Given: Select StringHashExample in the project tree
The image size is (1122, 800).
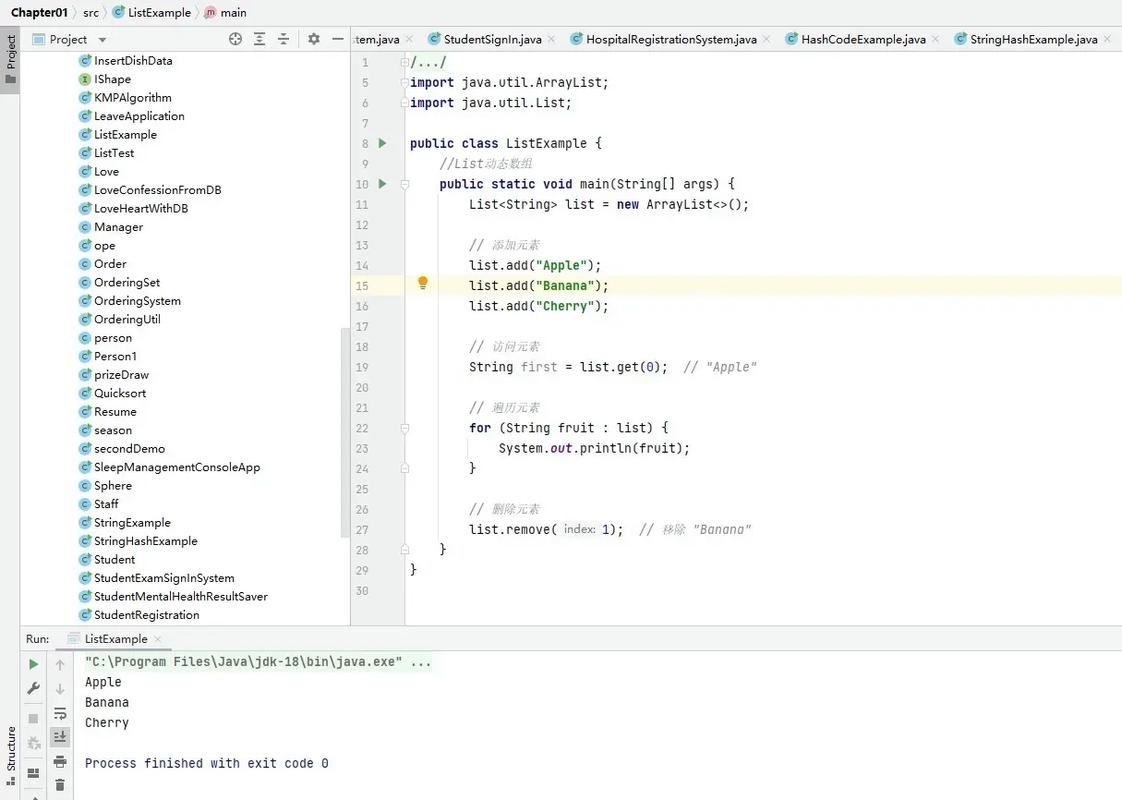Looking at the screenshot, I should coord(145,541).
